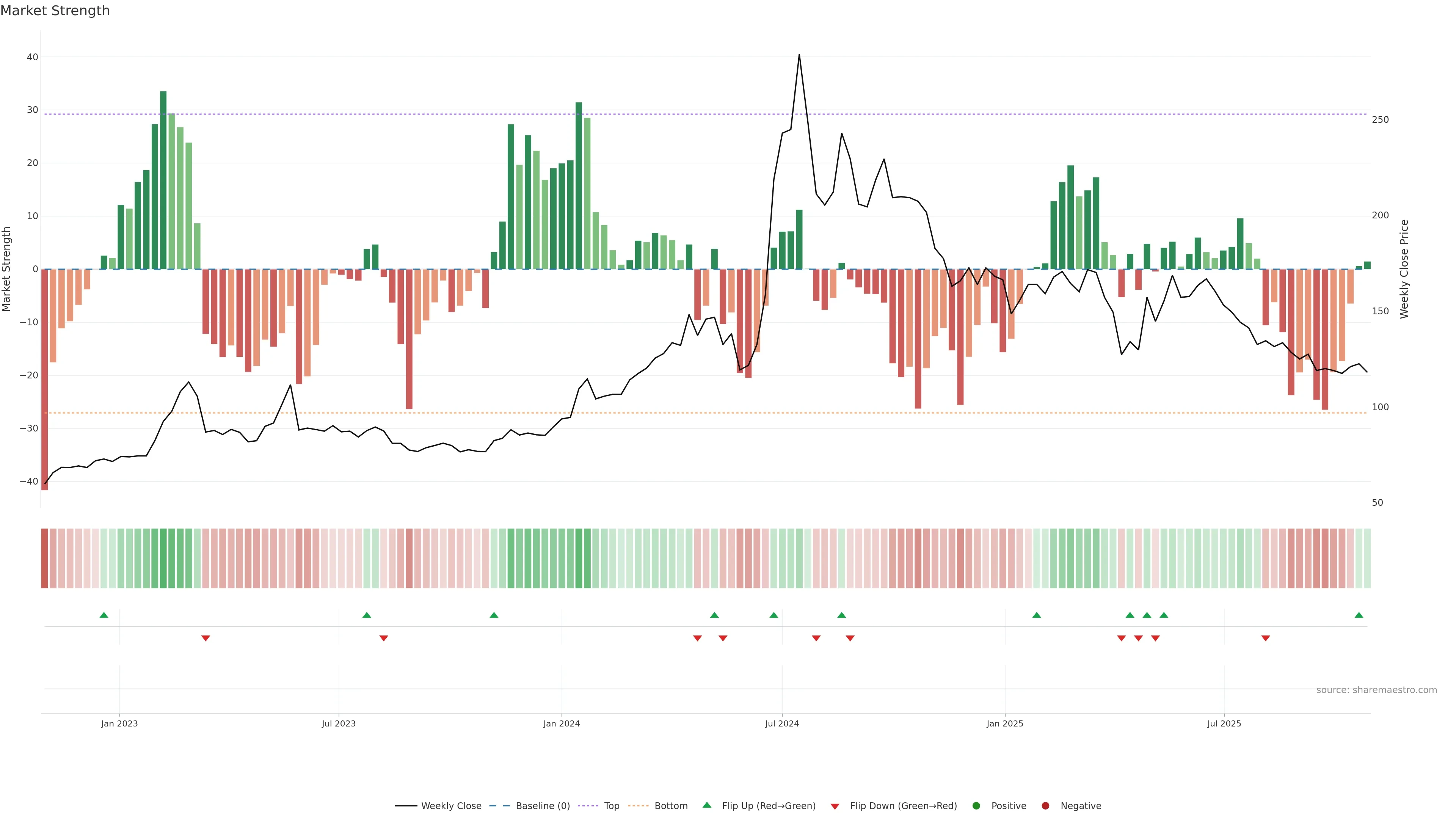Click the rightmost red flip-down triangle marker
Viewport: 1456px width, 819px height.
pos(1266,638)
